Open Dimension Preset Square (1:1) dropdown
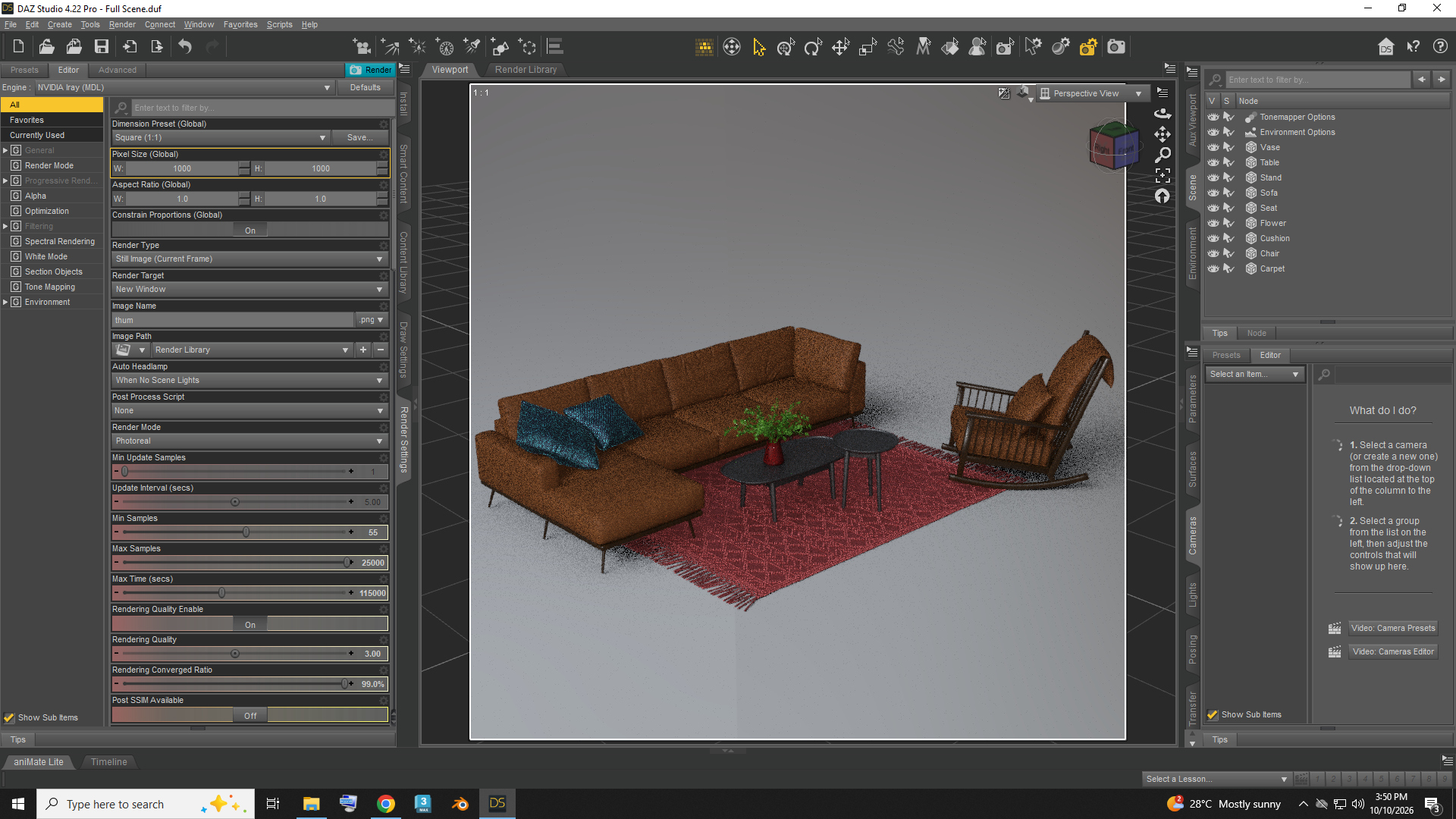Screen dimensions: 1456x819 point(221,137)
